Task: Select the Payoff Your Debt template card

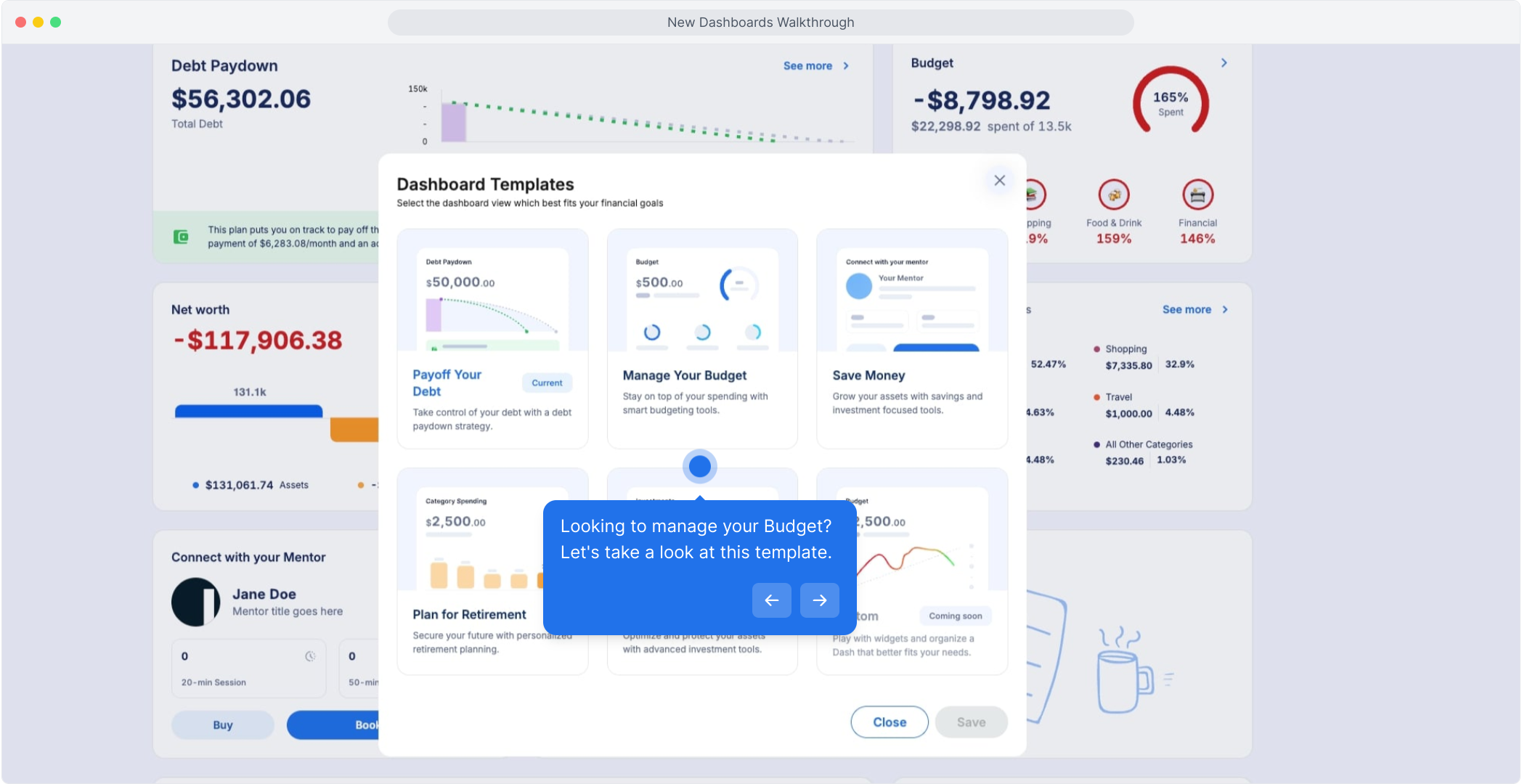Action: pyautogui.click(x=492, y=339)
